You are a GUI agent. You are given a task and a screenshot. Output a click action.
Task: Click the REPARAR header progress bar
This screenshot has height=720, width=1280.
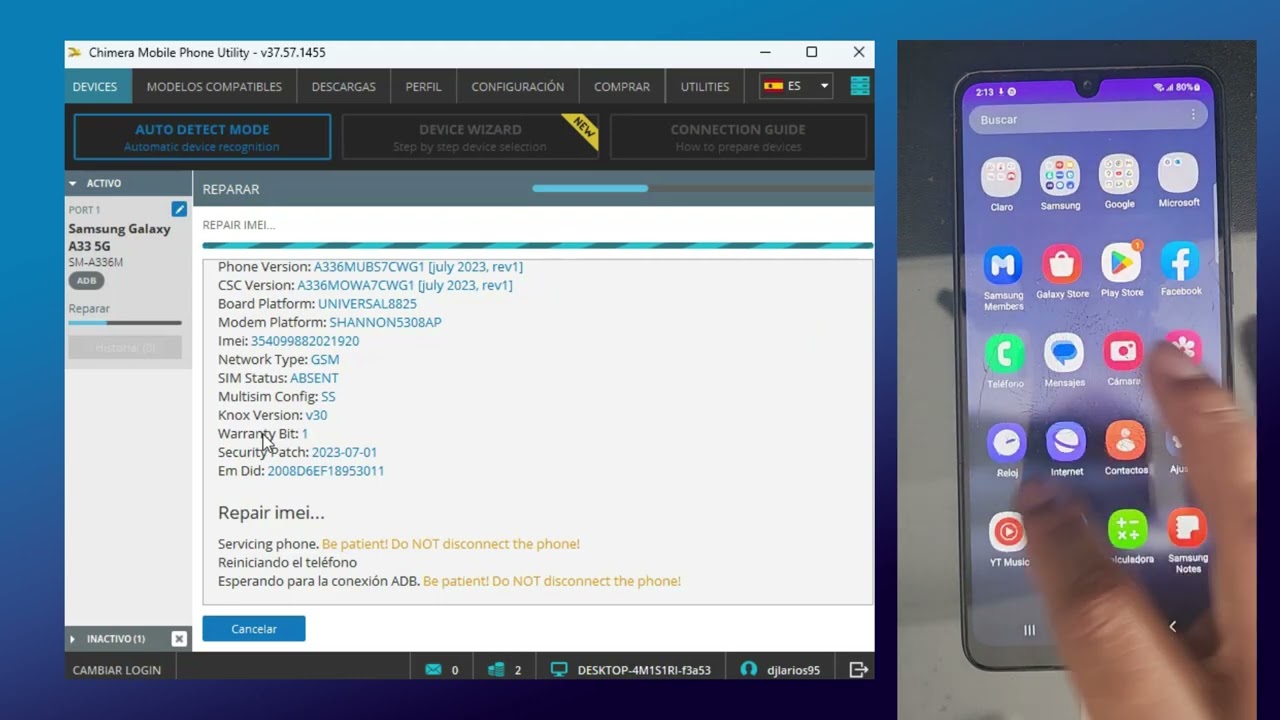703,188
